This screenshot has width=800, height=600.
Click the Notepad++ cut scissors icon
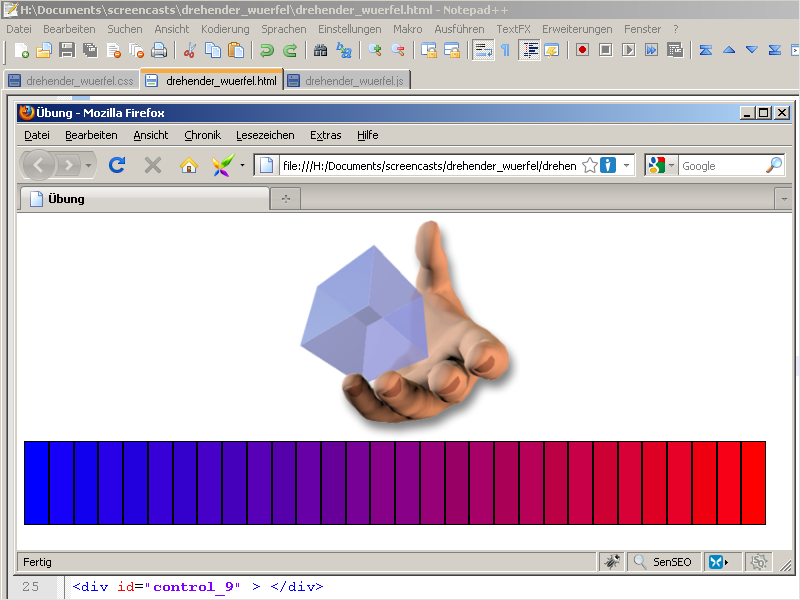[188, 50]
